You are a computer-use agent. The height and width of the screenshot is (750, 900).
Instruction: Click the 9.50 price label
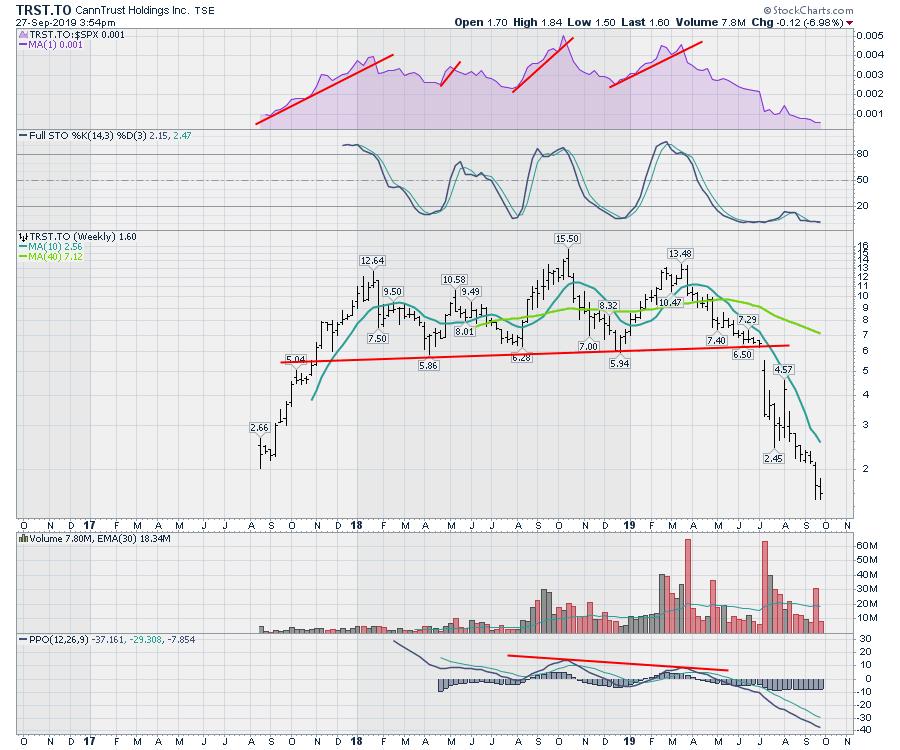(392, 292)
